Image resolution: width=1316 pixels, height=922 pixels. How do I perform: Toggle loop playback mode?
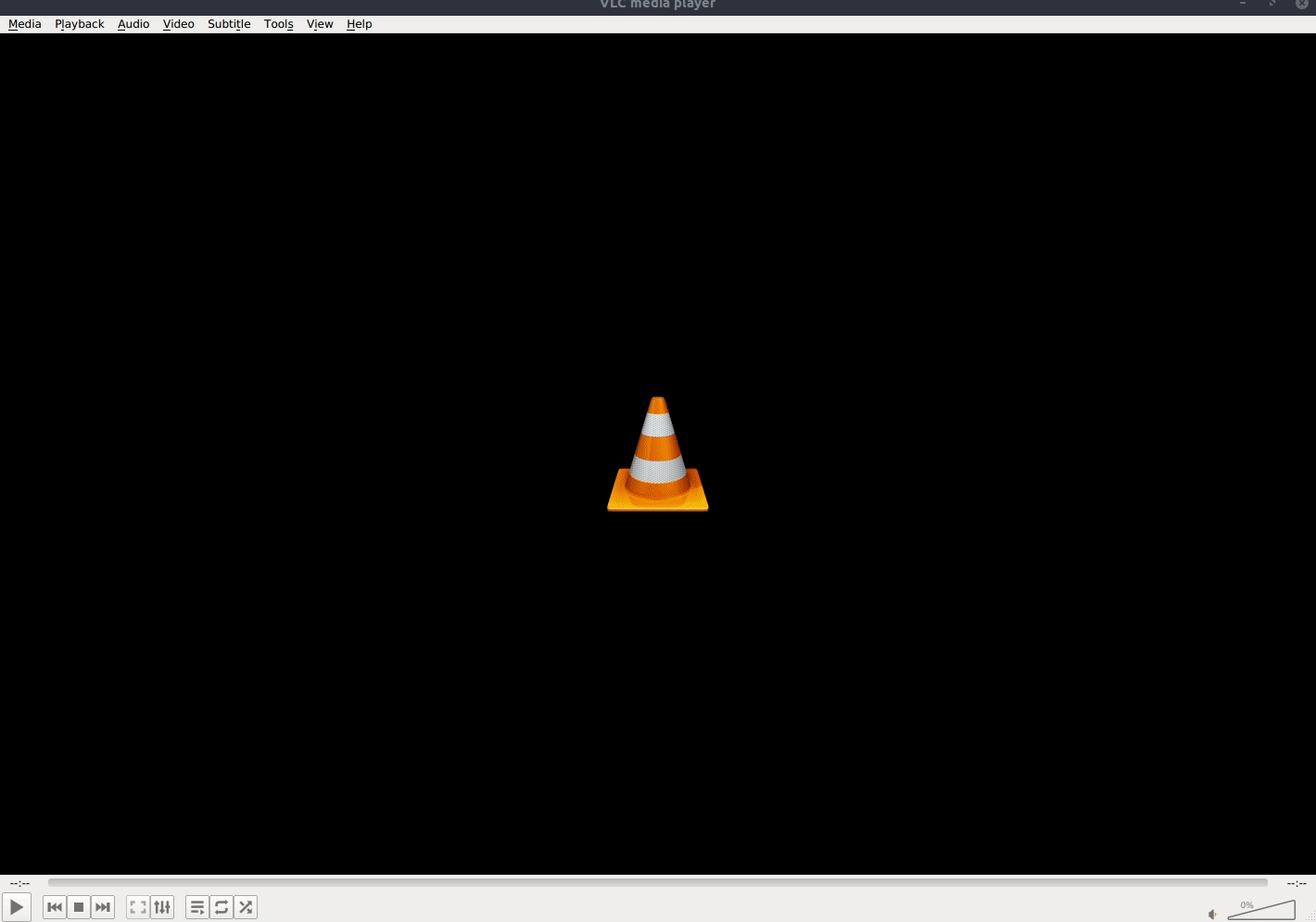(x=221, y=907)
